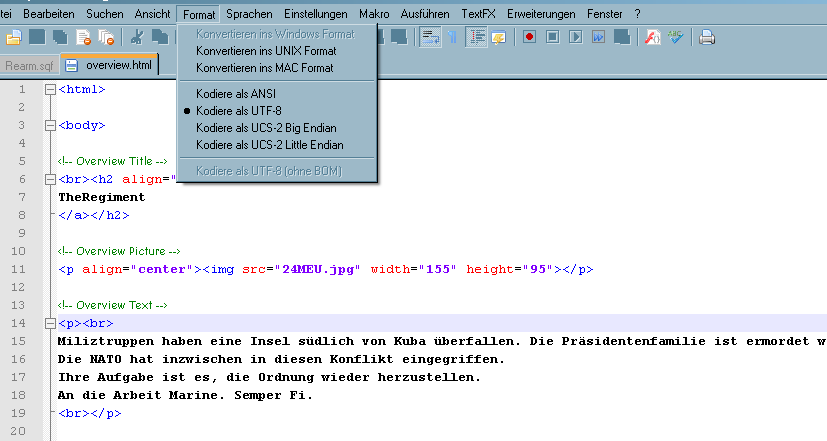The height and width of the screenshot is (441, 827).
Task: Switch to the overview.html tab
Action: coord(110,65)
